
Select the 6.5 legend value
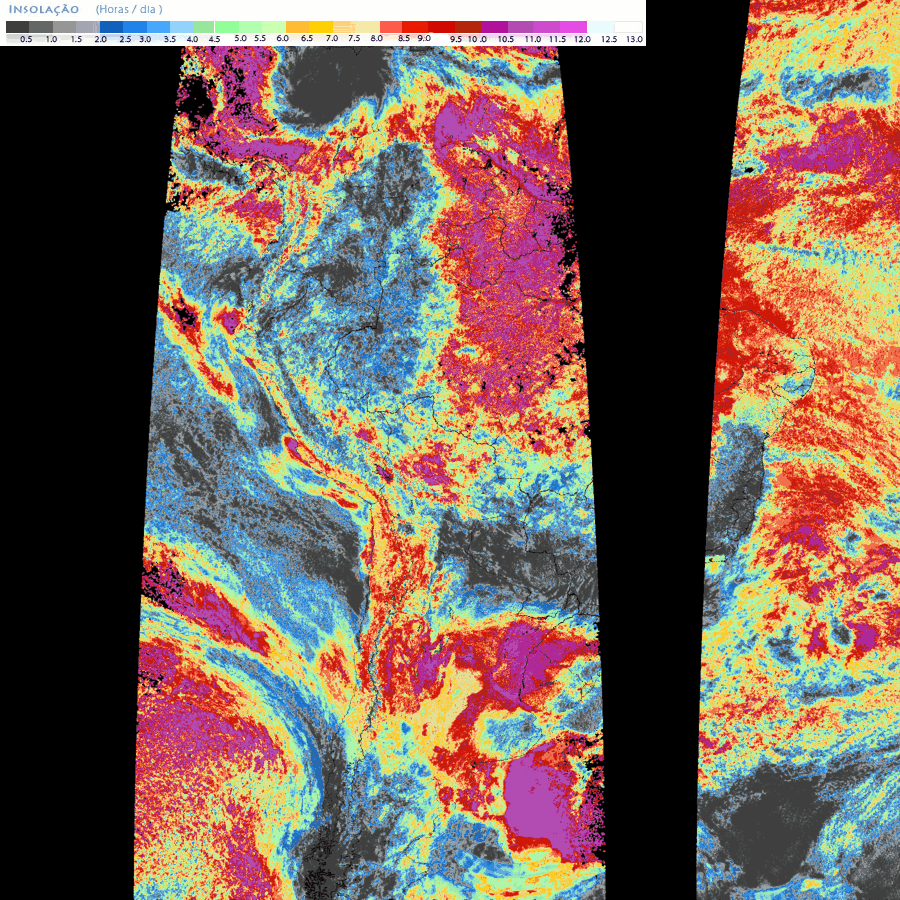[307, 38]
